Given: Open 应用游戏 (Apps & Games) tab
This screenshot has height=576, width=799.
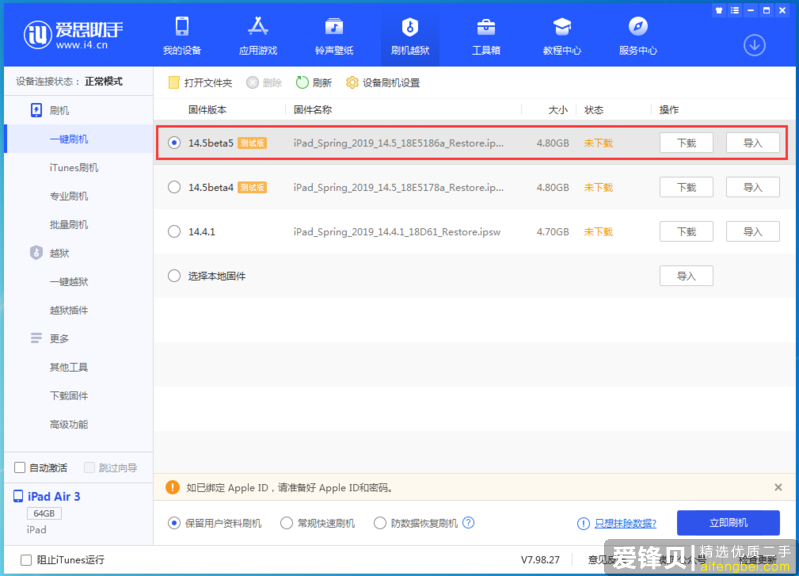Looking at the screenshot, I should pos(258,35).
